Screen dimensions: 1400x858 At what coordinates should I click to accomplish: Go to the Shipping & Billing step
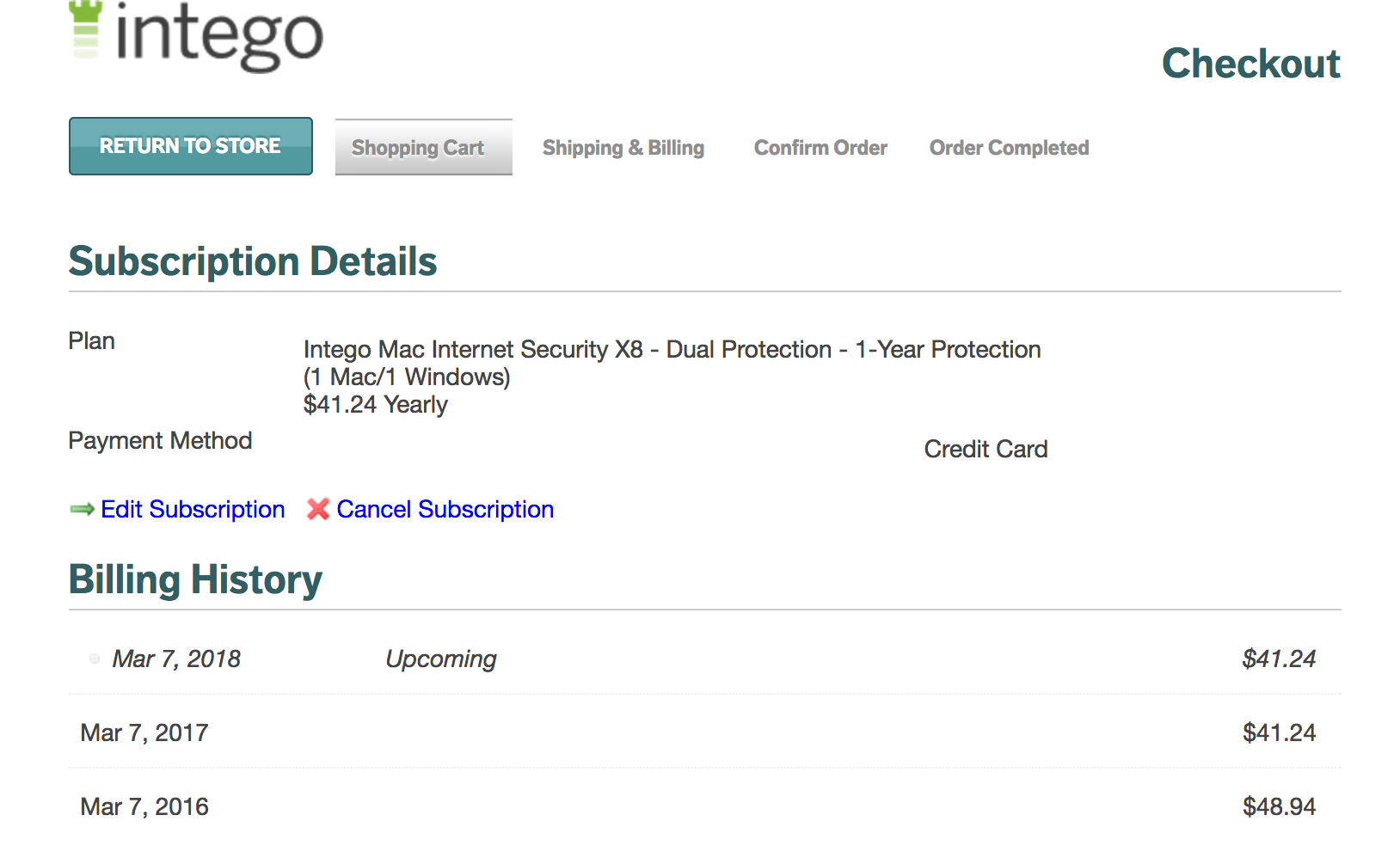(623, 148)
